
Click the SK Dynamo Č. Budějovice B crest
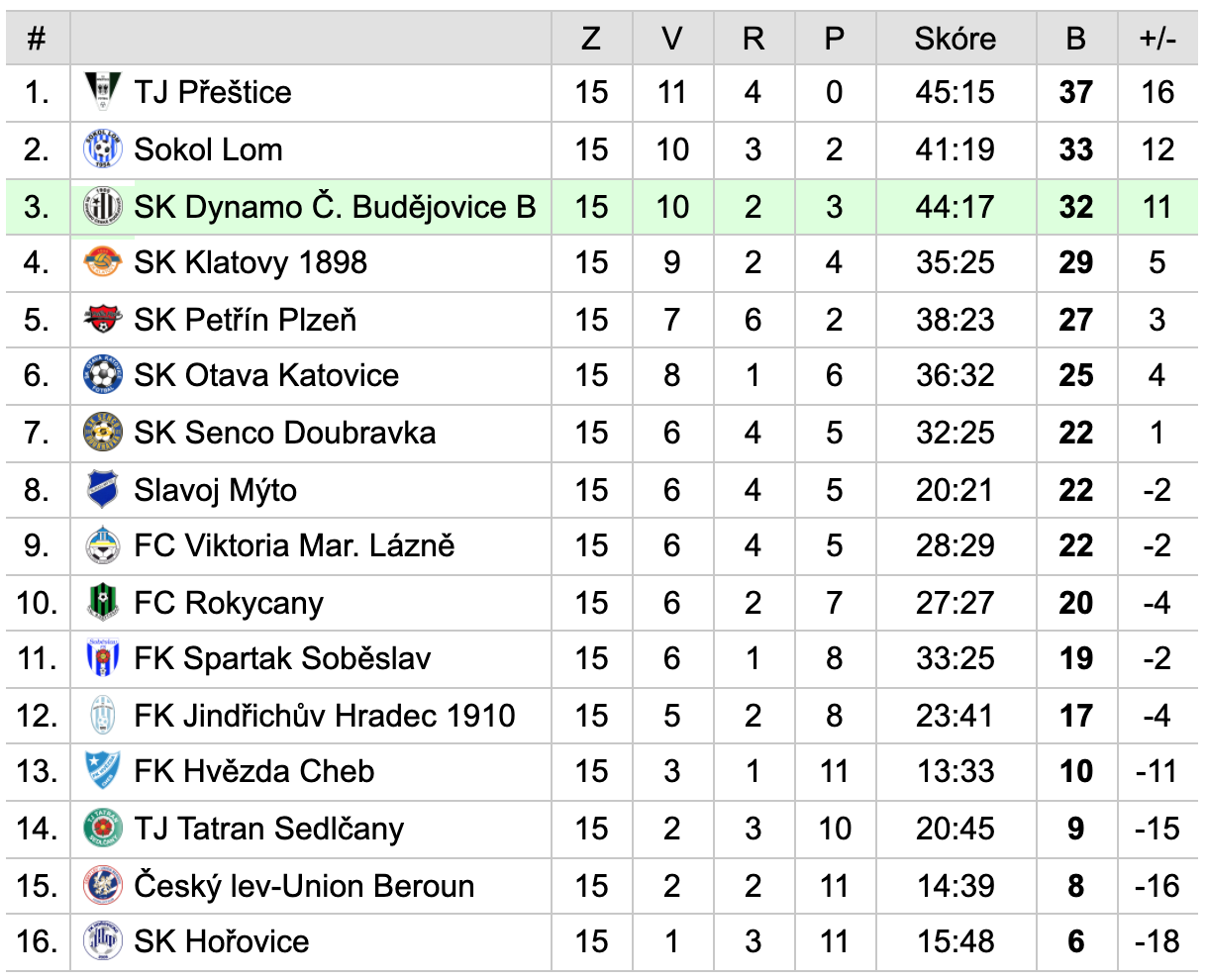103,206
